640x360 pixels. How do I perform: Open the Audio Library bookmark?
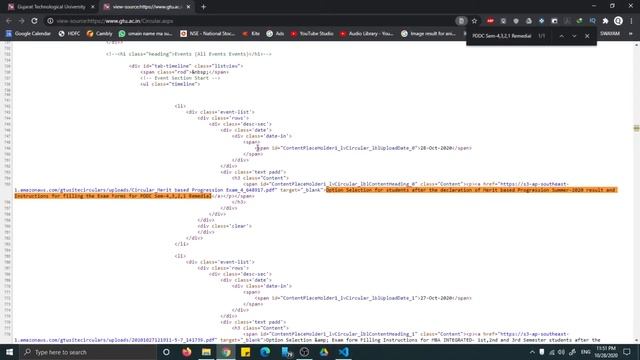[x=367, y=33]
